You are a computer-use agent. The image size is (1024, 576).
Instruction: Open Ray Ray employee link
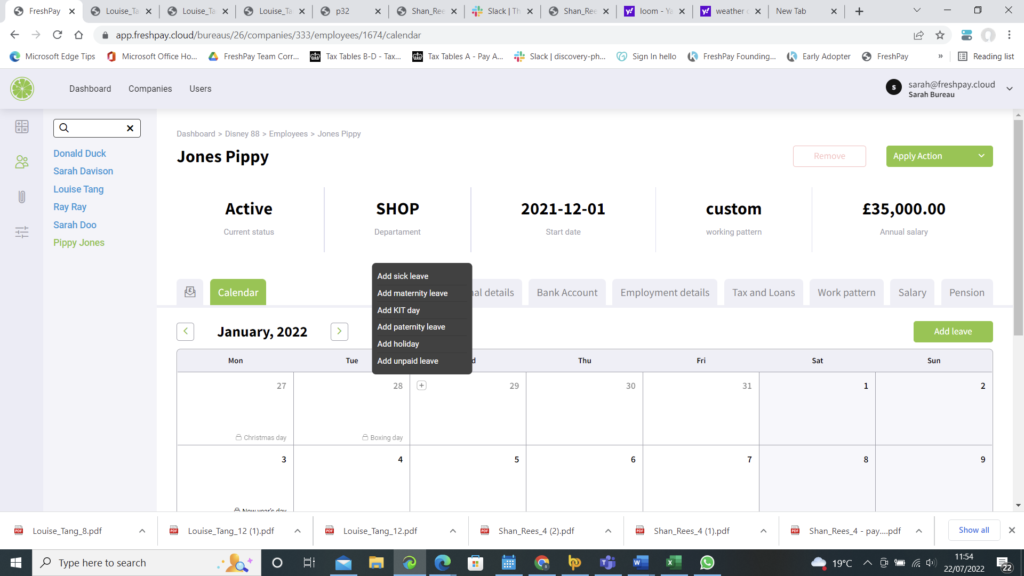[x=70, y=207]
